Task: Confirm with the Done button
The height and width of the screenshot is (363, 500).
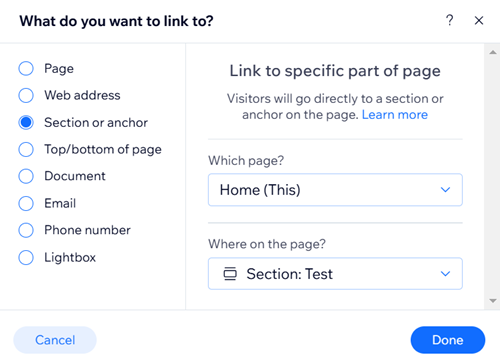Action: point(448,340)
